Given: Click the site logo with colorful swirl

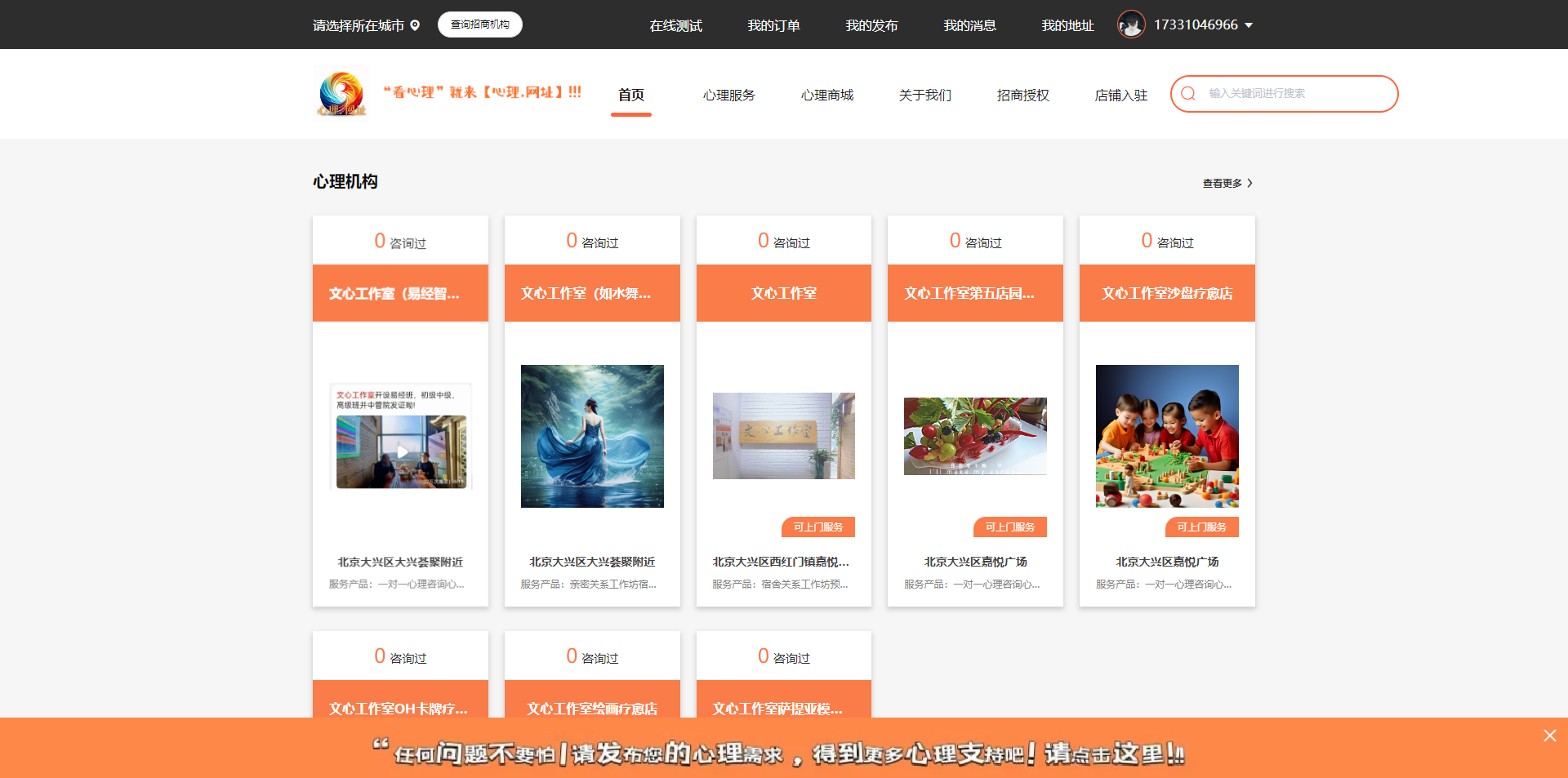Looking at the screenshot, I should tap(341, 94).
